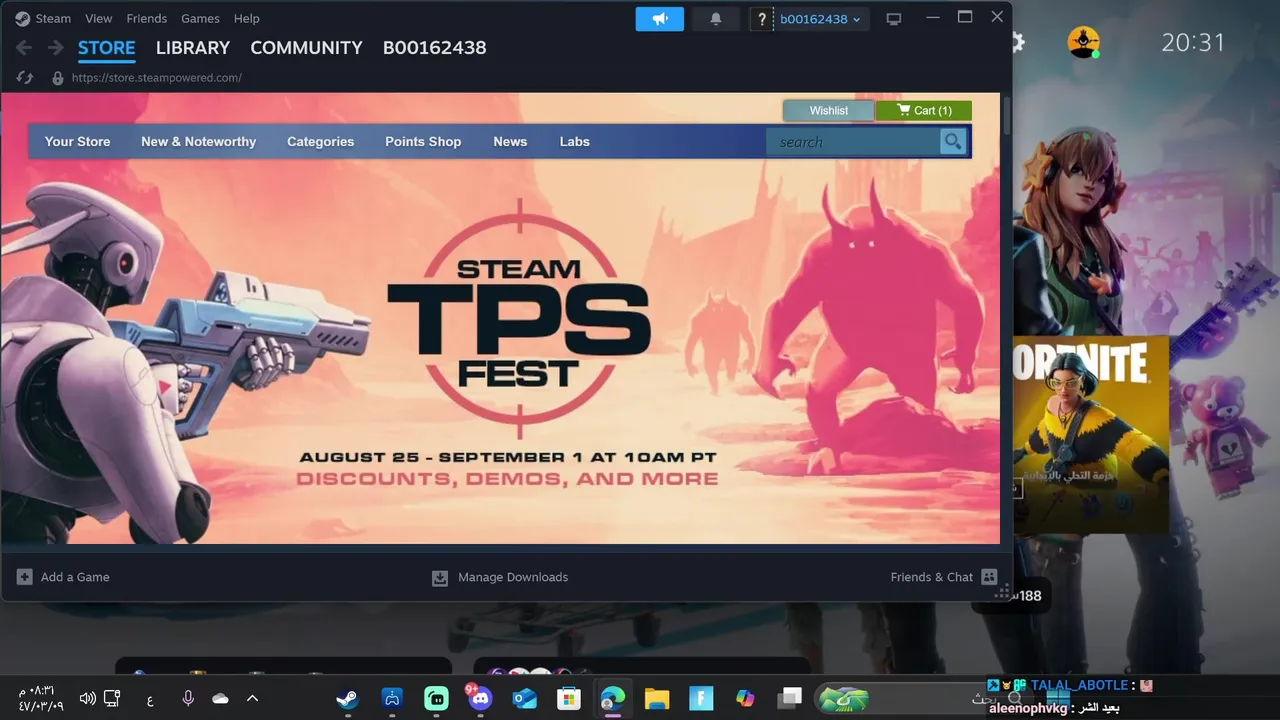
Task: Expand the Your Store menu
Action: 77,141
